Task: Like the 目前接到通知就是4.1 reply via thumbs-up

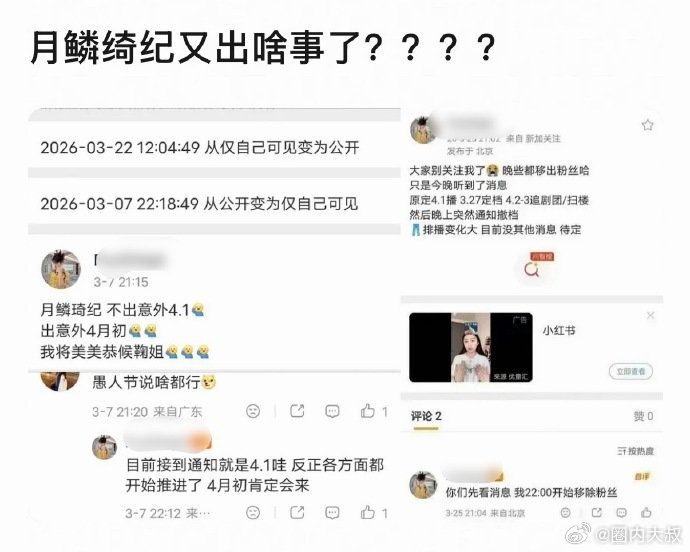Action: coord(368,512)
